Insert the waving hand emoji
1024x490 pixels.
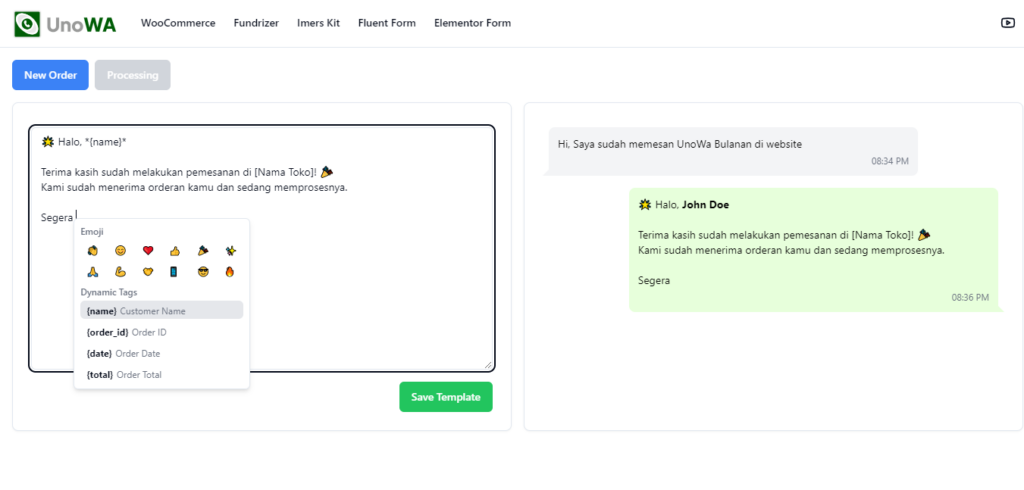click(92, 250)
